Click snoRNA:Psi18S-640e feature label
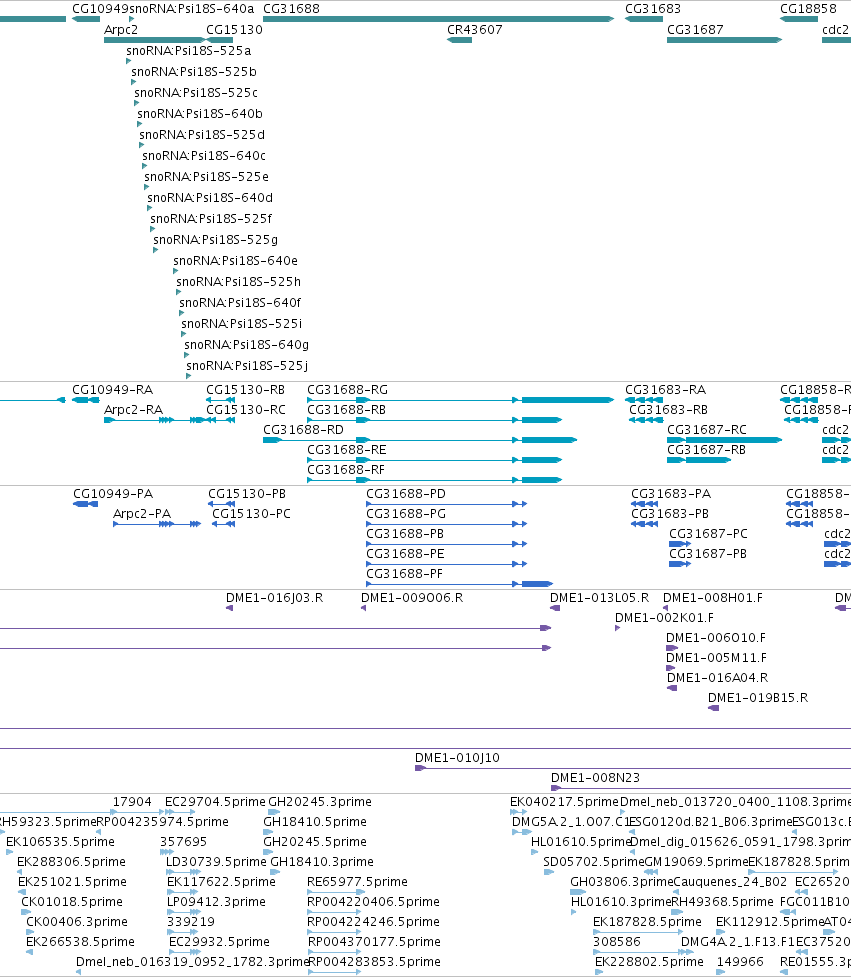Screen dimensions: 851x977 tap(235, 261)
